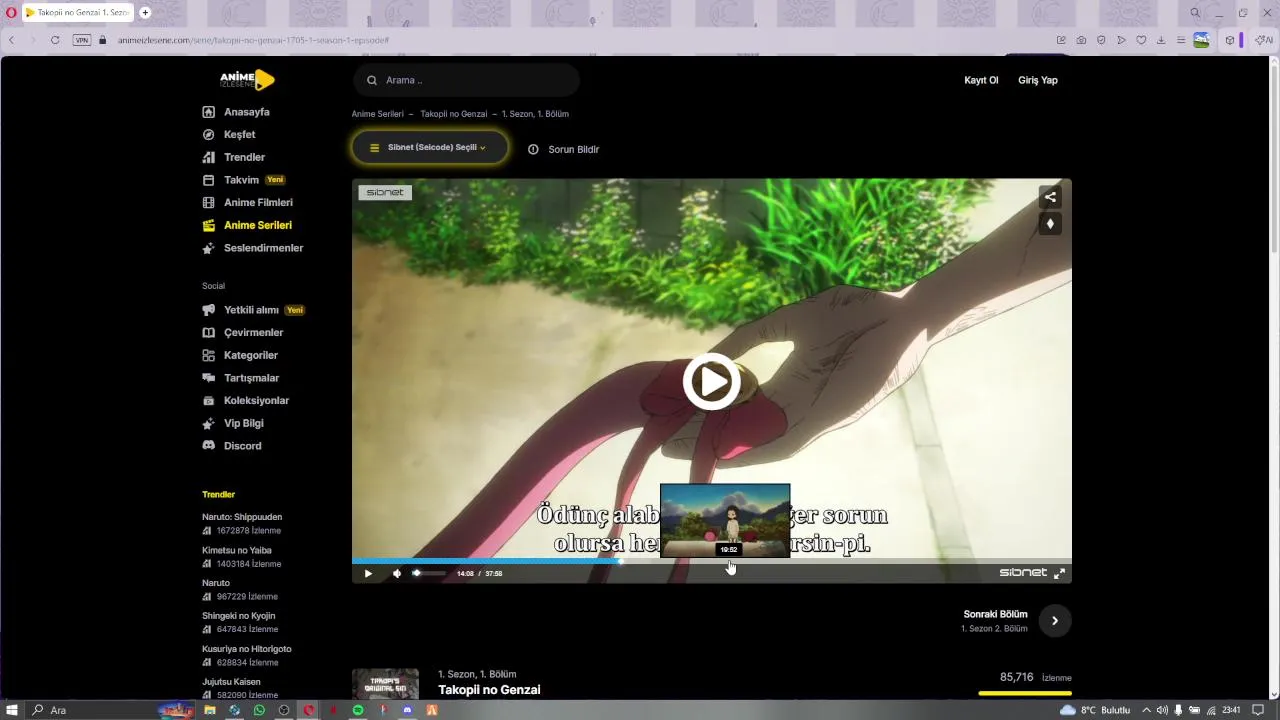1280x720 pixels.
Task: Open Yetkili alımı page
Action: click(253, 310)
